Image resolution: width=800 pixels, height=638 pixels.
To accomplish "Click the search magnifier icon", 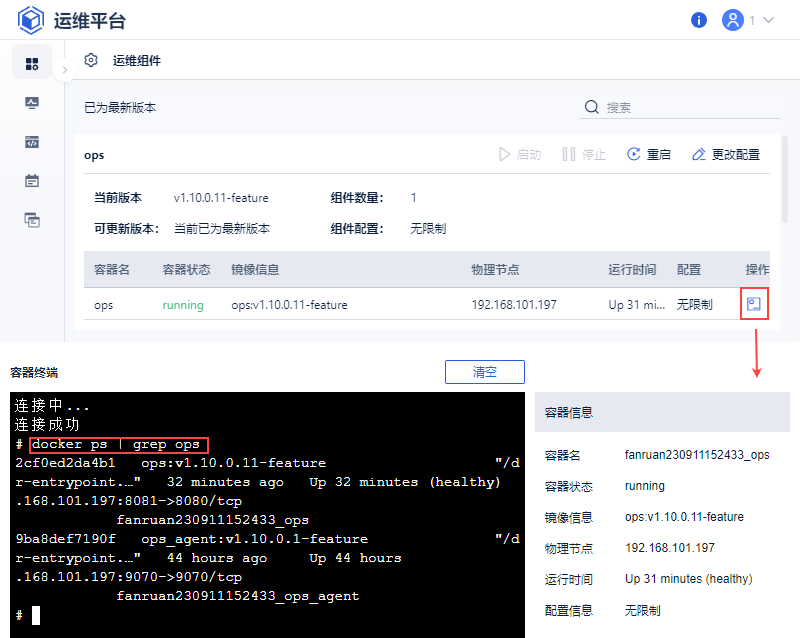I will tap(591, 107).
